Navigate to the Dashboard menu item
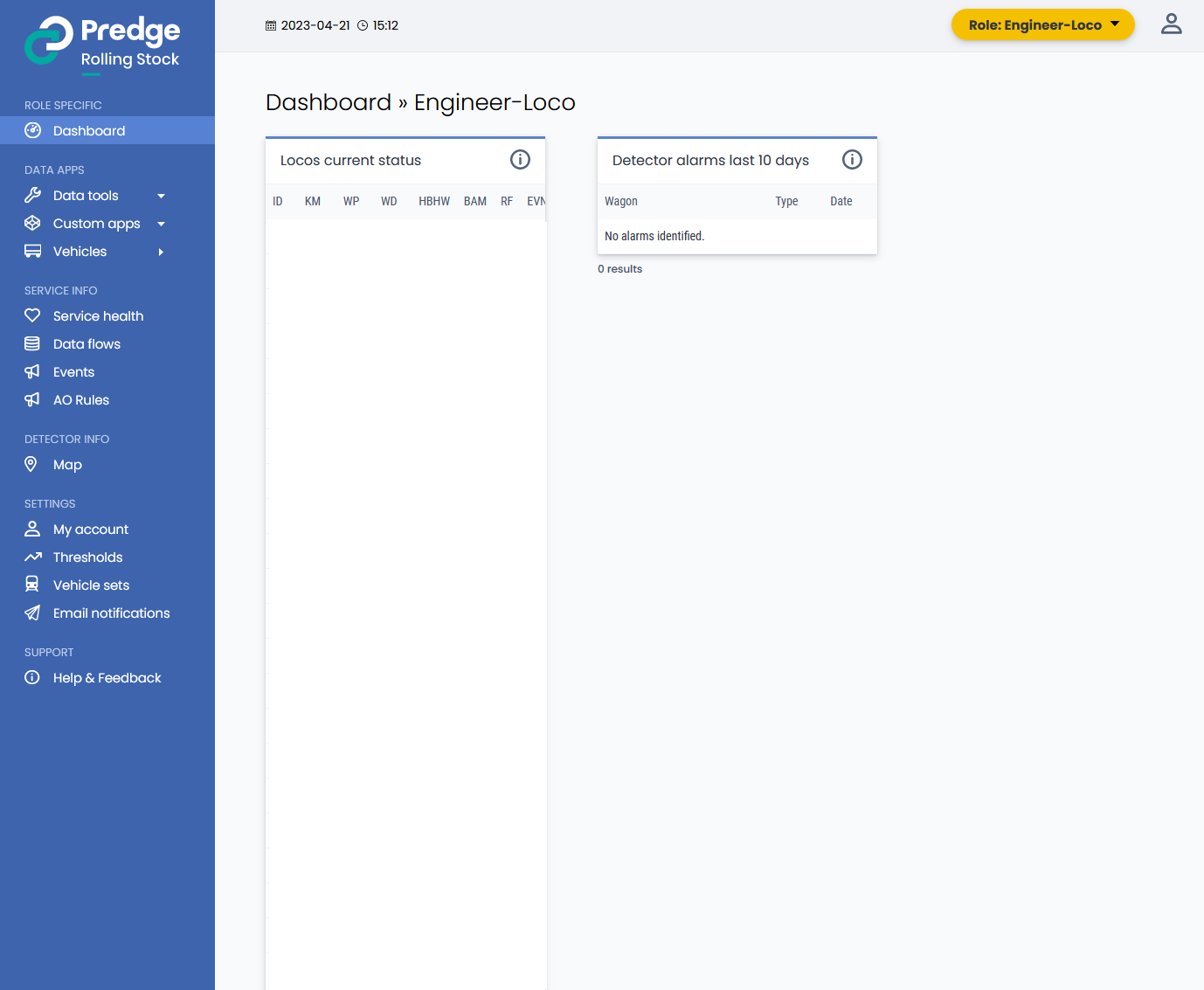The height and width of the screenshot is (990, 1204). (87, 130)
